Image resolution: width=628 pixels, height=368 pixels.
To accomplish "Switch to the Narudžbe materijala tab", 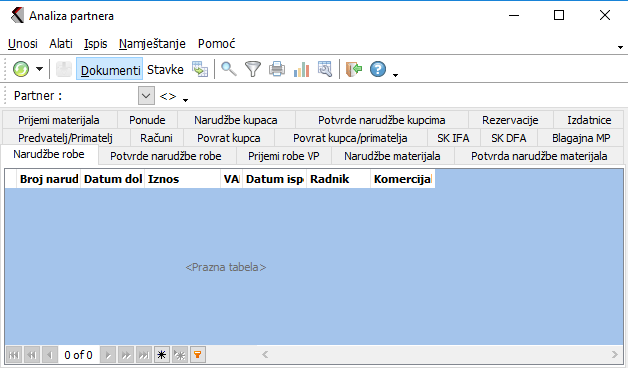I will pos(392,156).
